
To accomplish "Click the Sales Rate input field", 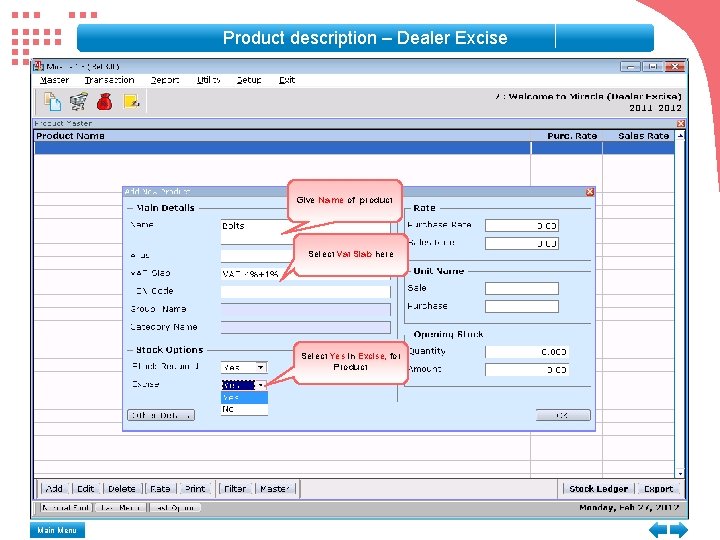I will (x=522, y=243).
